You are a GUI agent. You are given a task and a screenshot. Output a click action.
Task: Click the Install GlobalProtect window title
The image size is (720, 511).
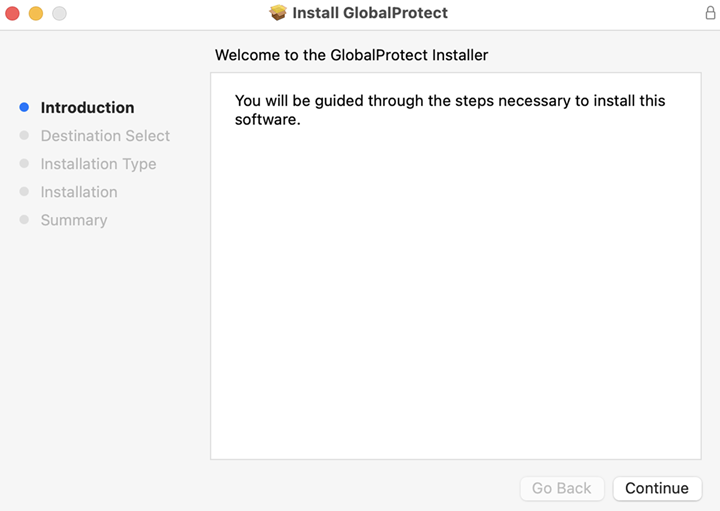(x=370, y=13)
